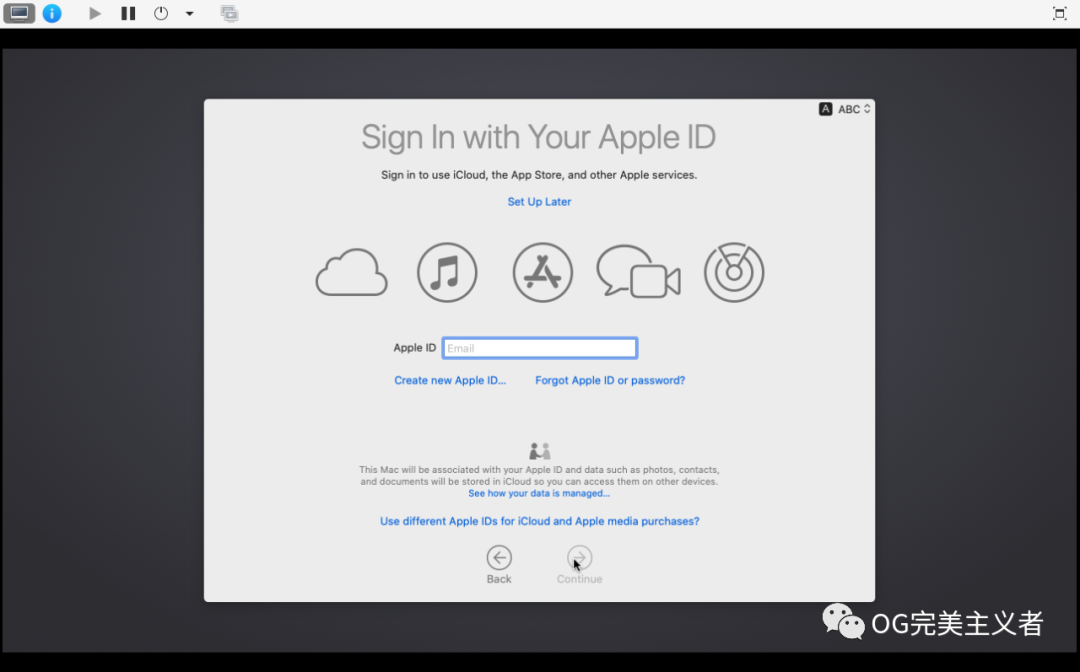1080x672 pixels.
Task: Open the ABC input source menu
Action: point(854,109)
